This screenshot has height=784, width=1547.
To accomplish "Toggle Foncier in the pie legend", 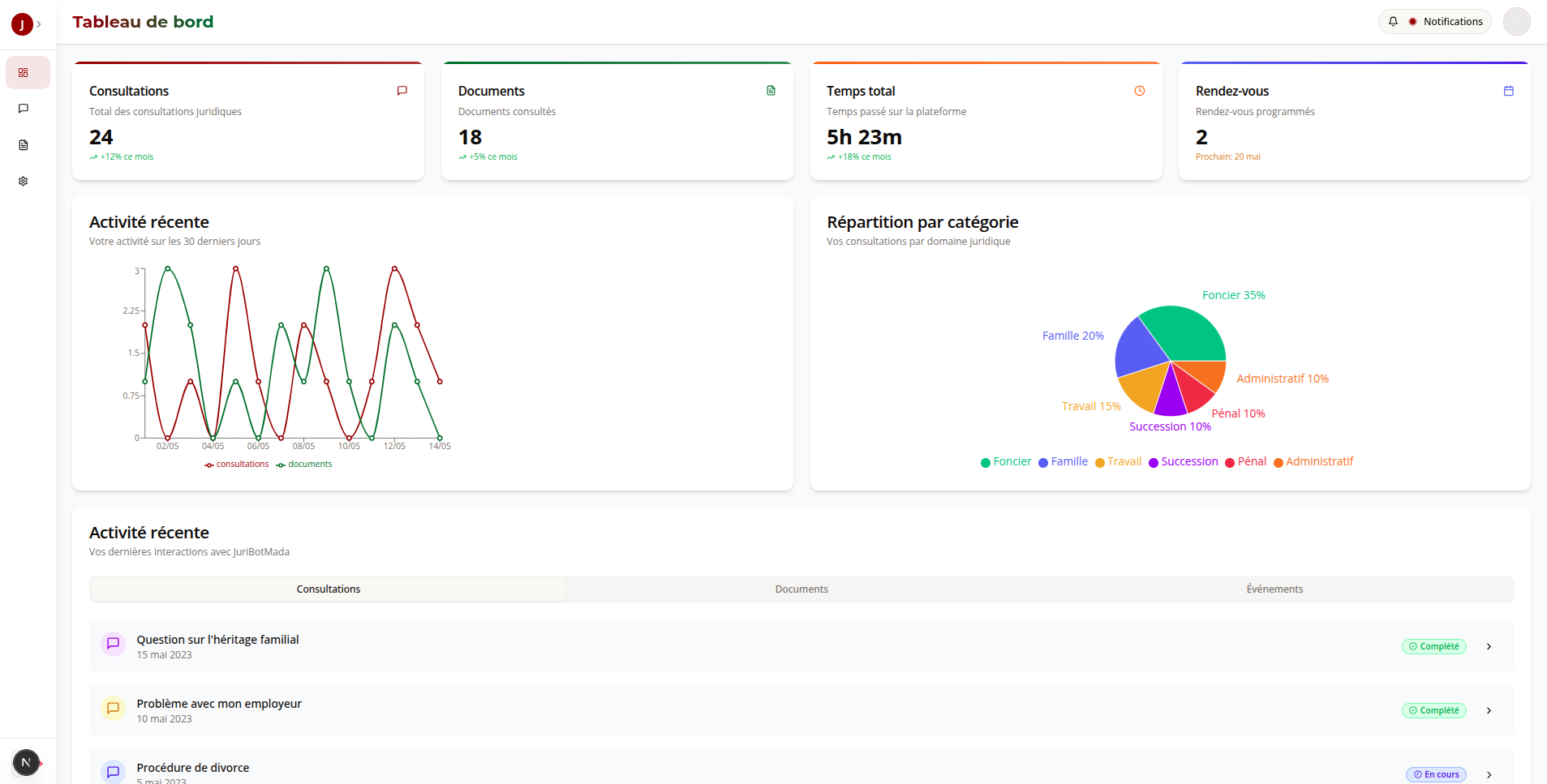I will click(1006, 462).
